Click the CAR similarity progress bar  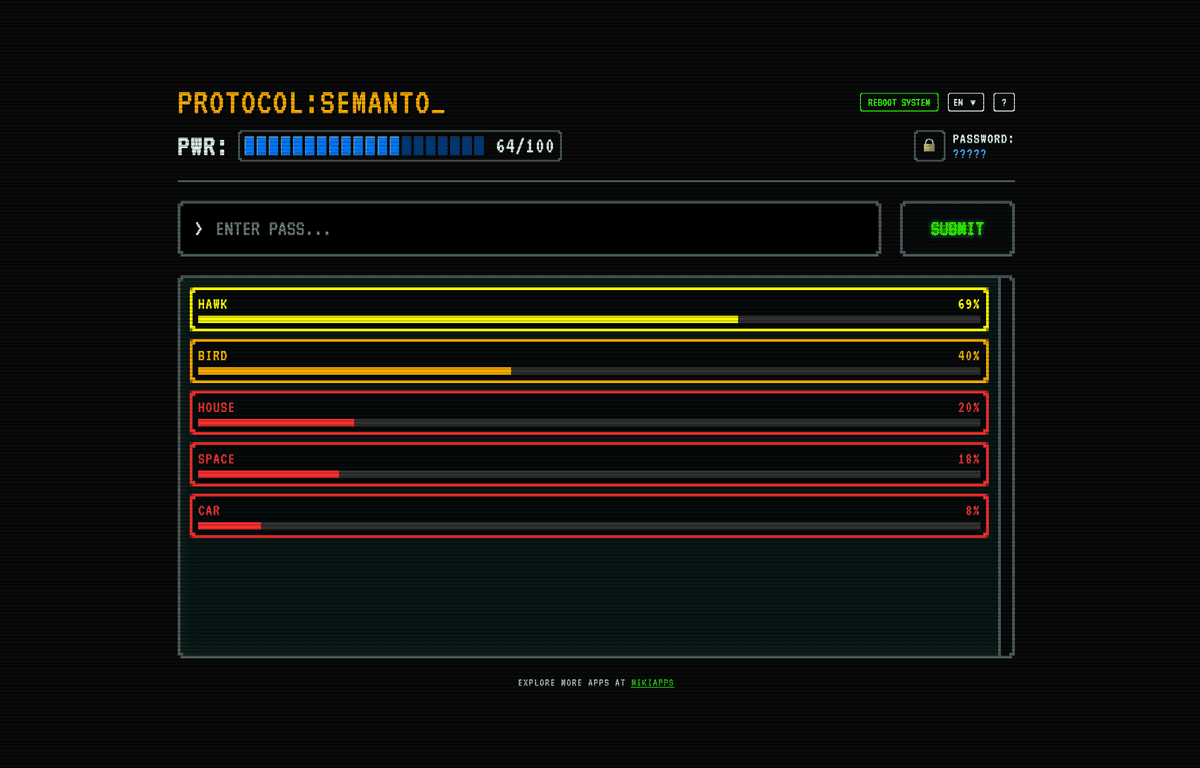[x=588, y=525]
